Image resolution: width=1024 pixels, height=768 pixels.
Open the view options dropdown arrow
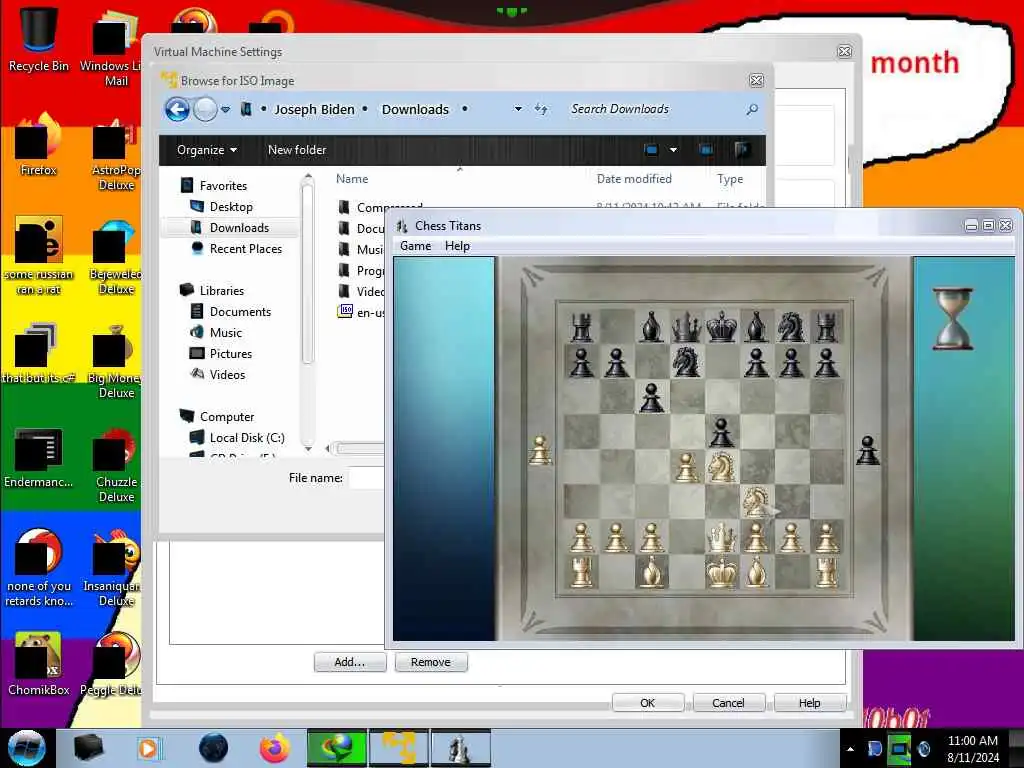click(673, 150)
